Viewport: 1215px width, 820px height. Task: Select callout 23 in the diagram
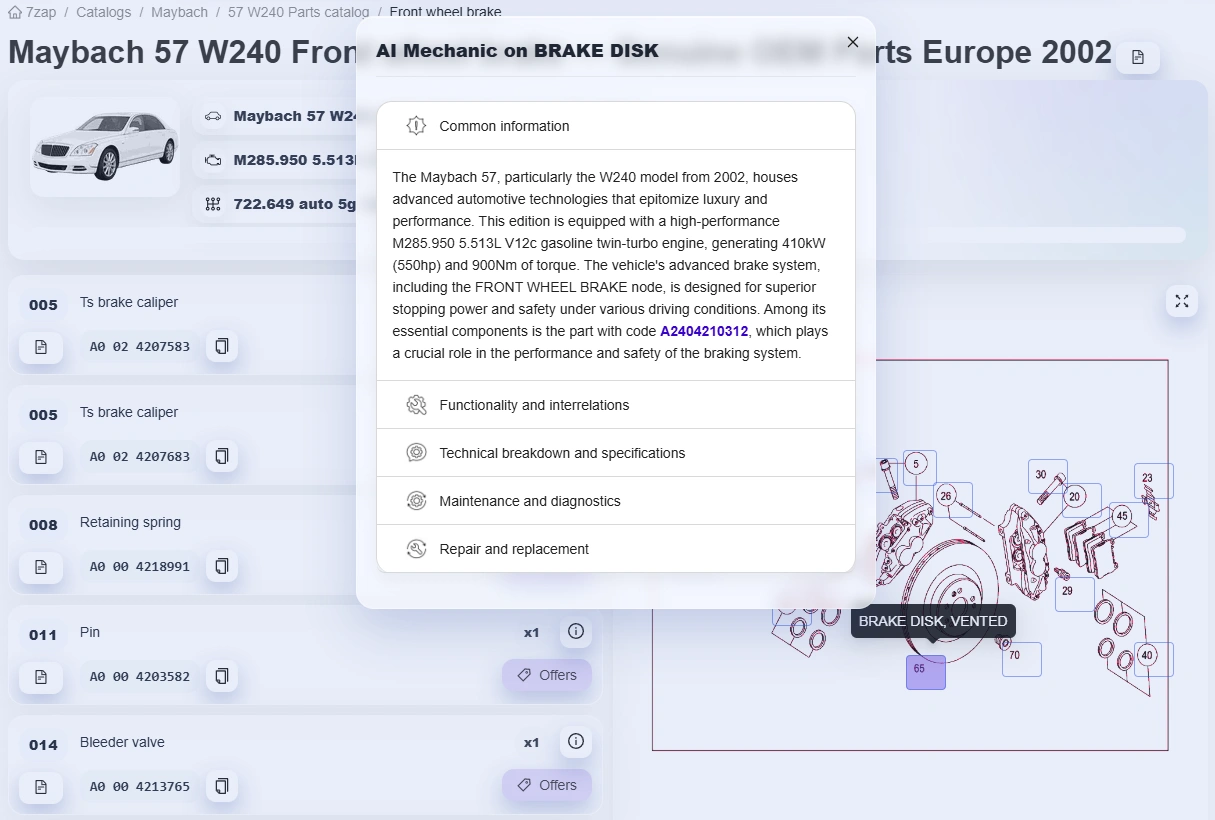click(1153, 481)
